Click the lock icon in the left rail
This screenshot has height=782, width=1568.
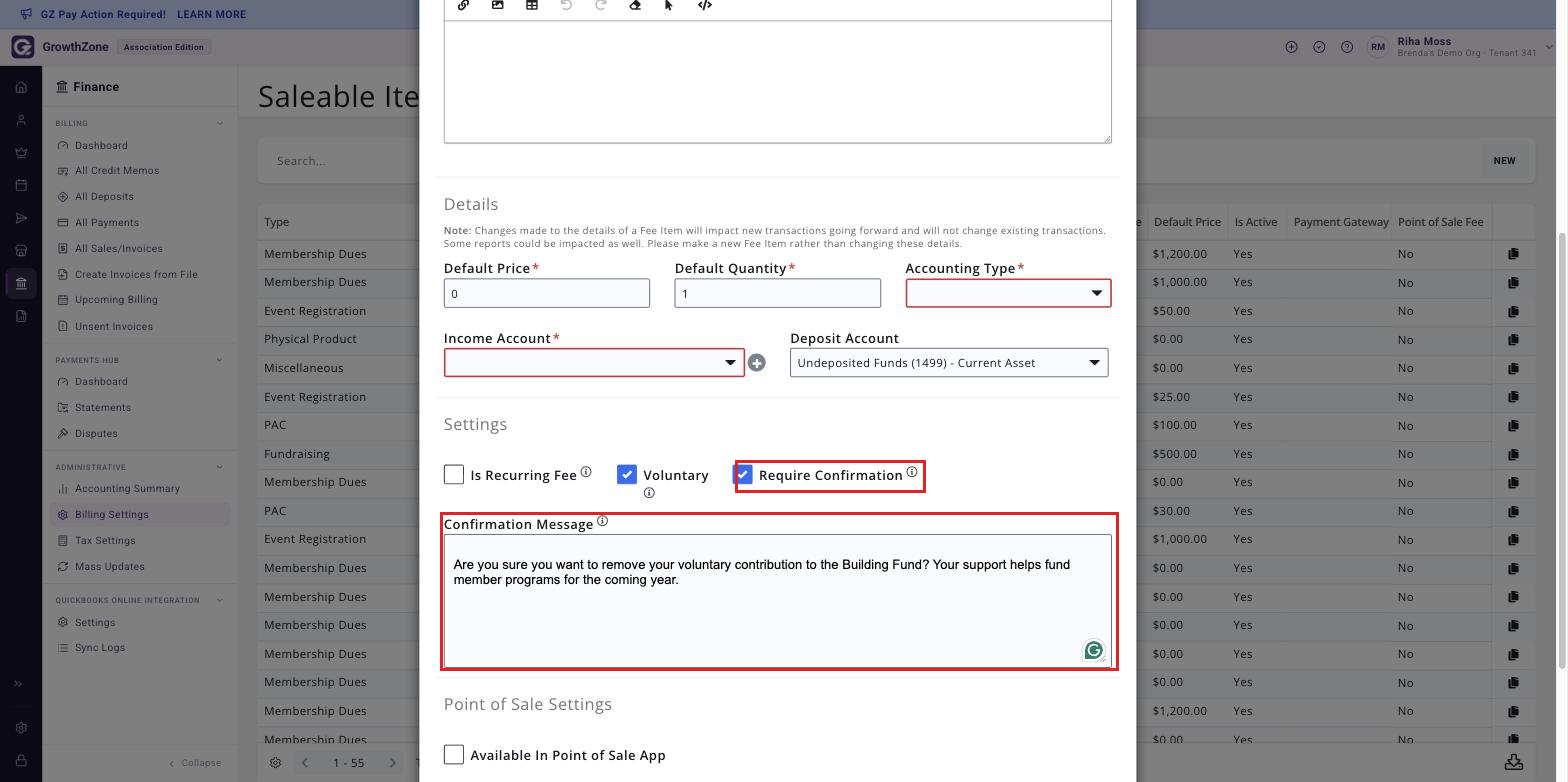[x=21, y=761]
